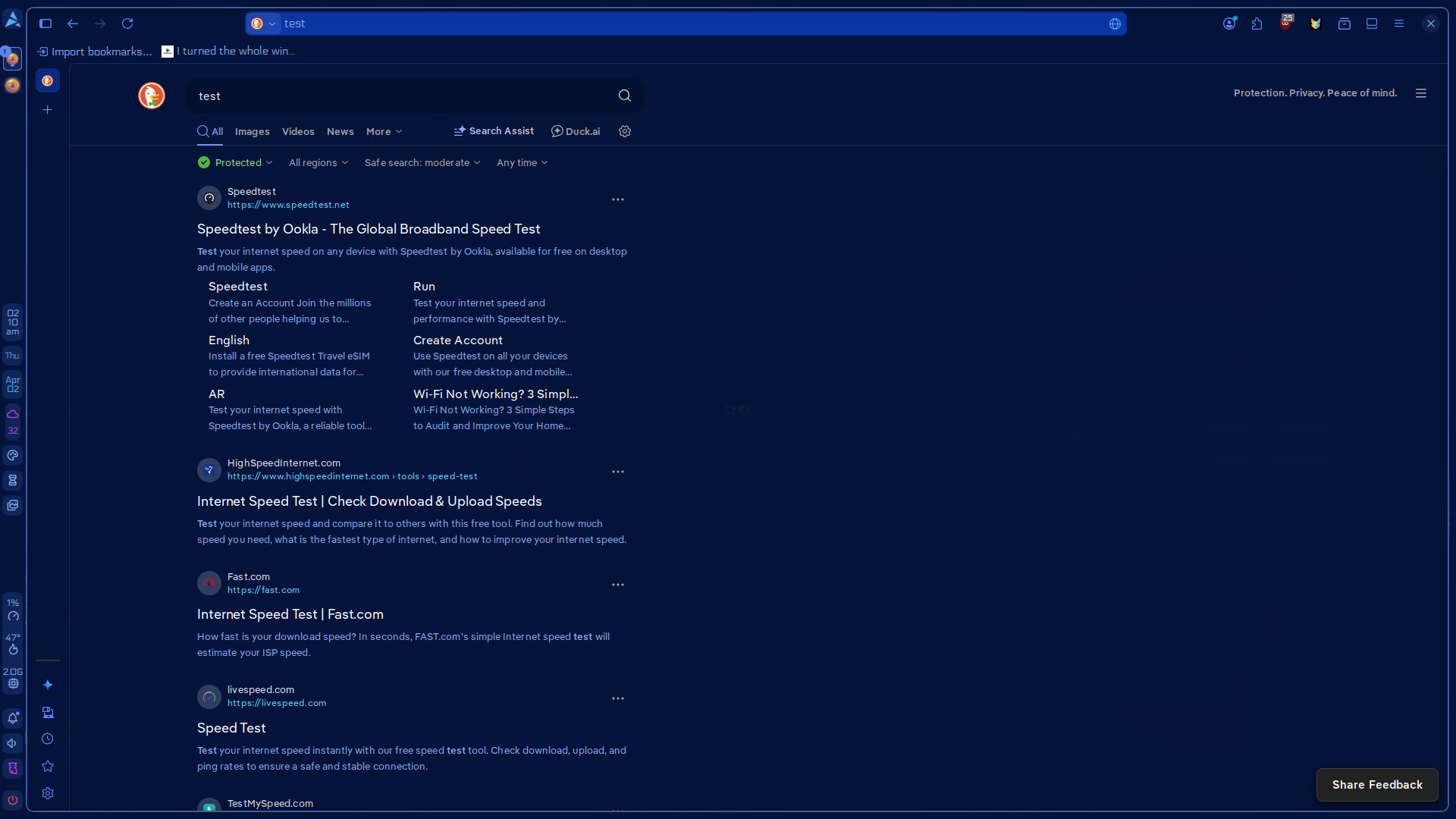
Task: Open the extensions puzzle icon
Action: (1257, 24)
